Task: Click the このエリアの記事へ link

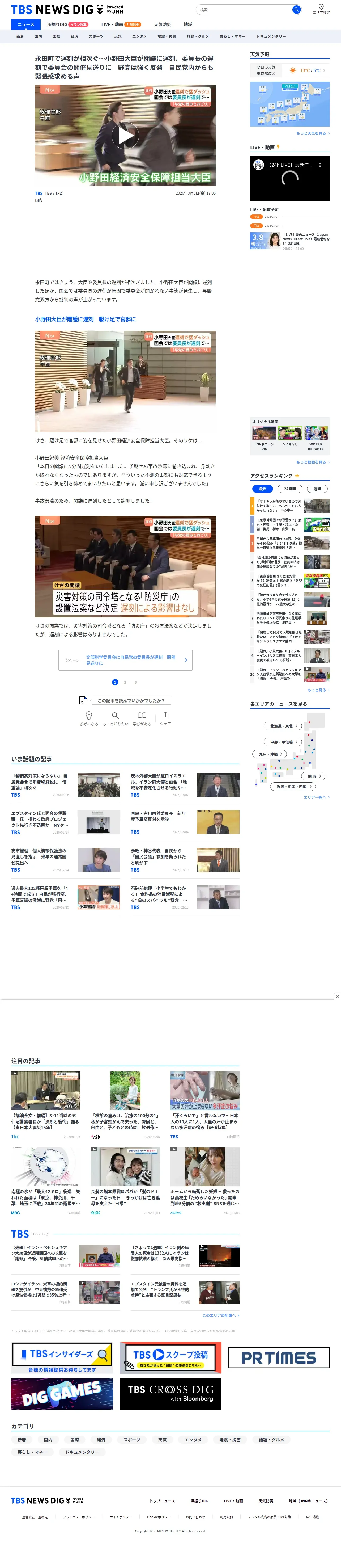Action: 221,1315
